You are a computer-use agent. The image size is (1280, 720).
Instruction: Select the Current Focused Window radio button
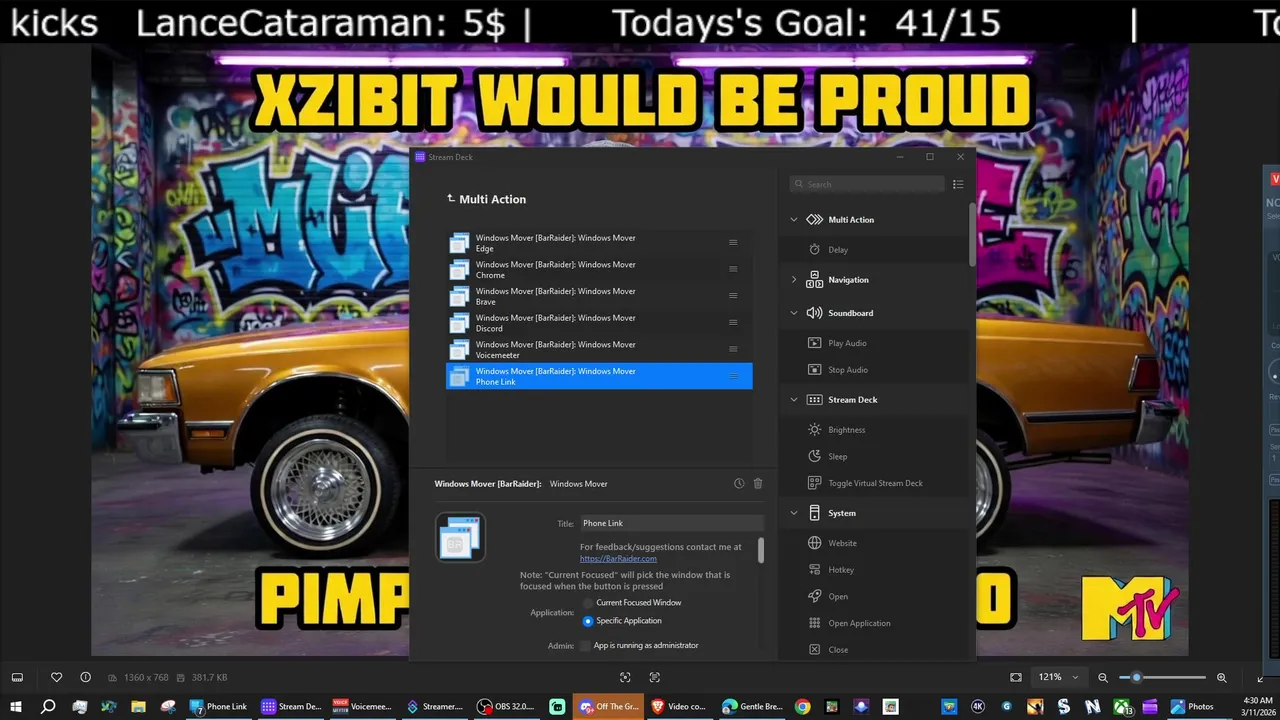pos(588,603)
